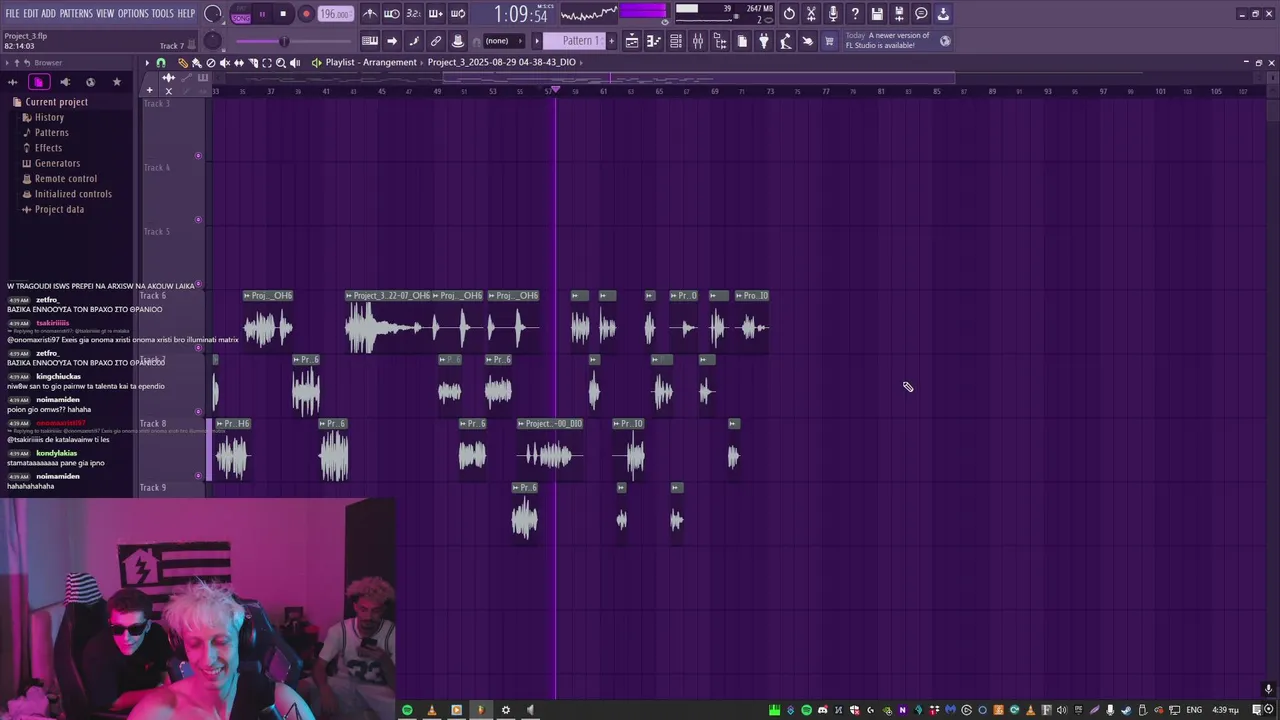Open the ADD menu
The height and width of the screenshot is (720, 1280).
point(48,13)
